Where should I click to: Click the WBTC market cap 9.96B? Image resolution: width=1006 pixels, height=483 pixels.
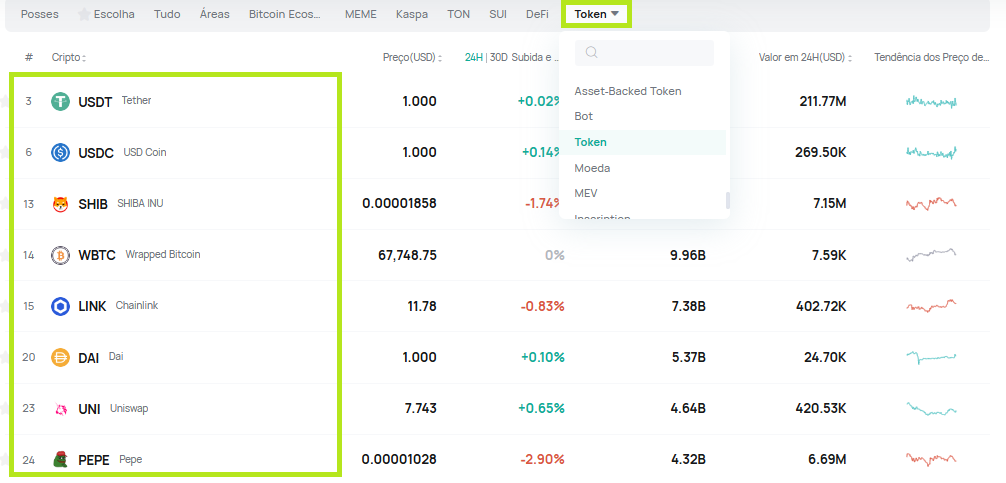pyautogui.click(x=689, y=255)
